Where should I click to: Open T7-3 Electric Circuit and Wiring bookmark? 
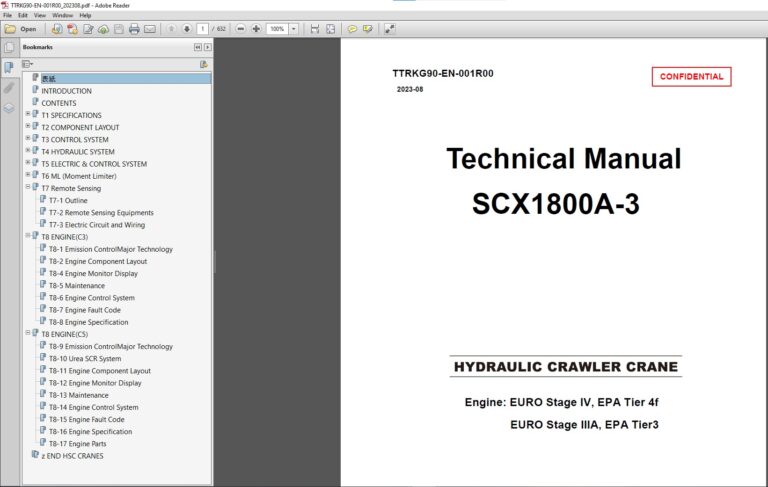97,225
